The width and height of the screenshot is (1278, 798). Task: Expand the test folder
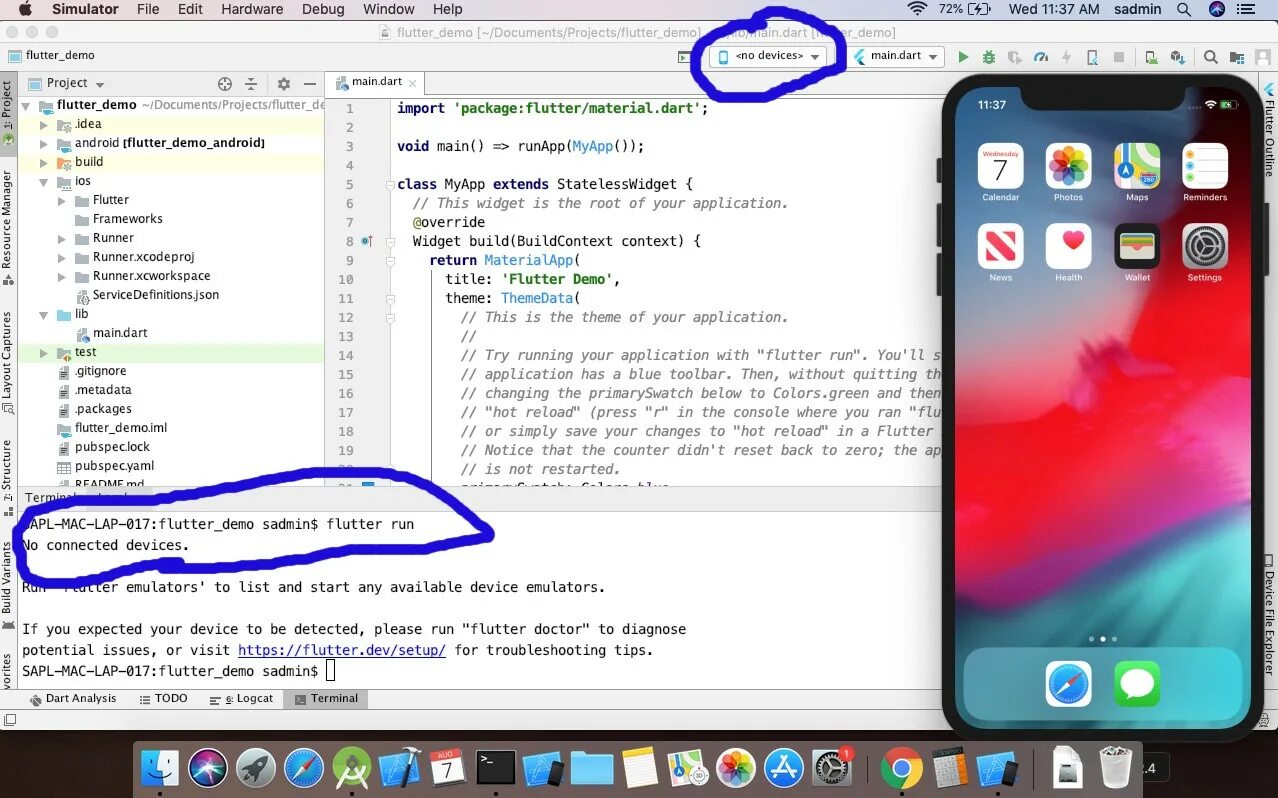(x=43, y=353)
